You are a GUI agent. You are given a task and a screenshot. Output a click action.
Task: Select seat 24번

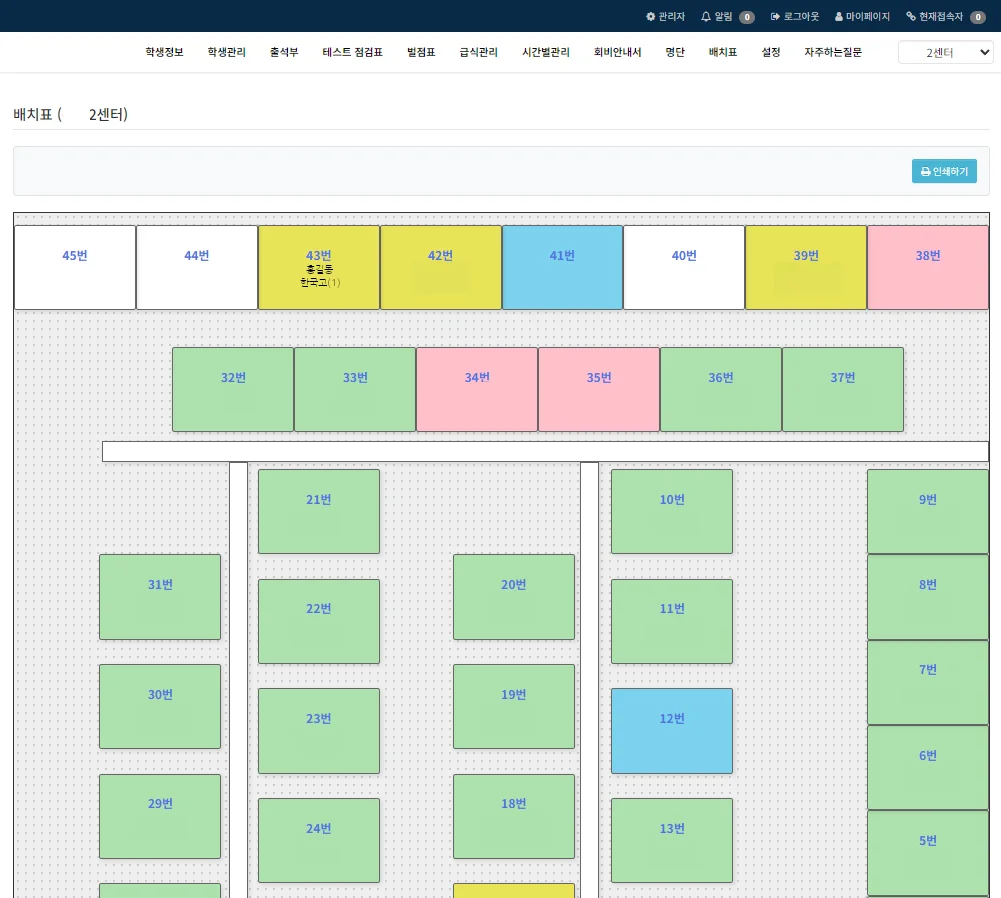tap(319, 841)
